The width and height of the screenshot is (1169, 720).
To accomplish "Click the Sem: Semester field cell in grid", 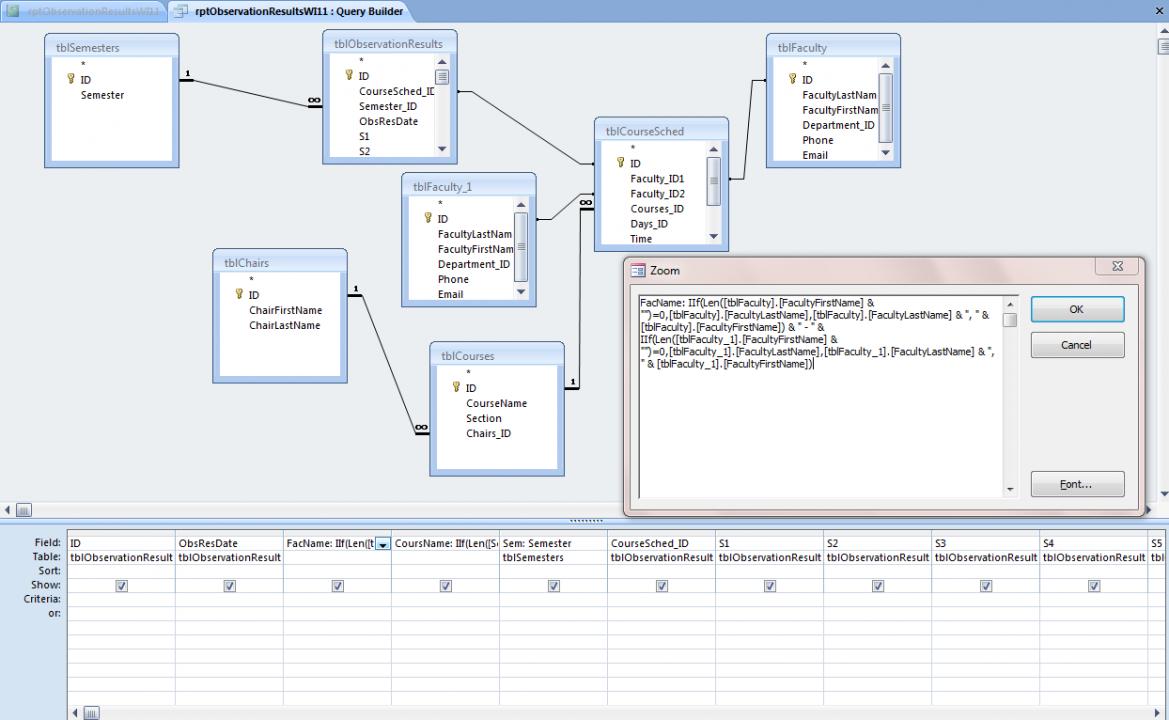I will (553, 543).
